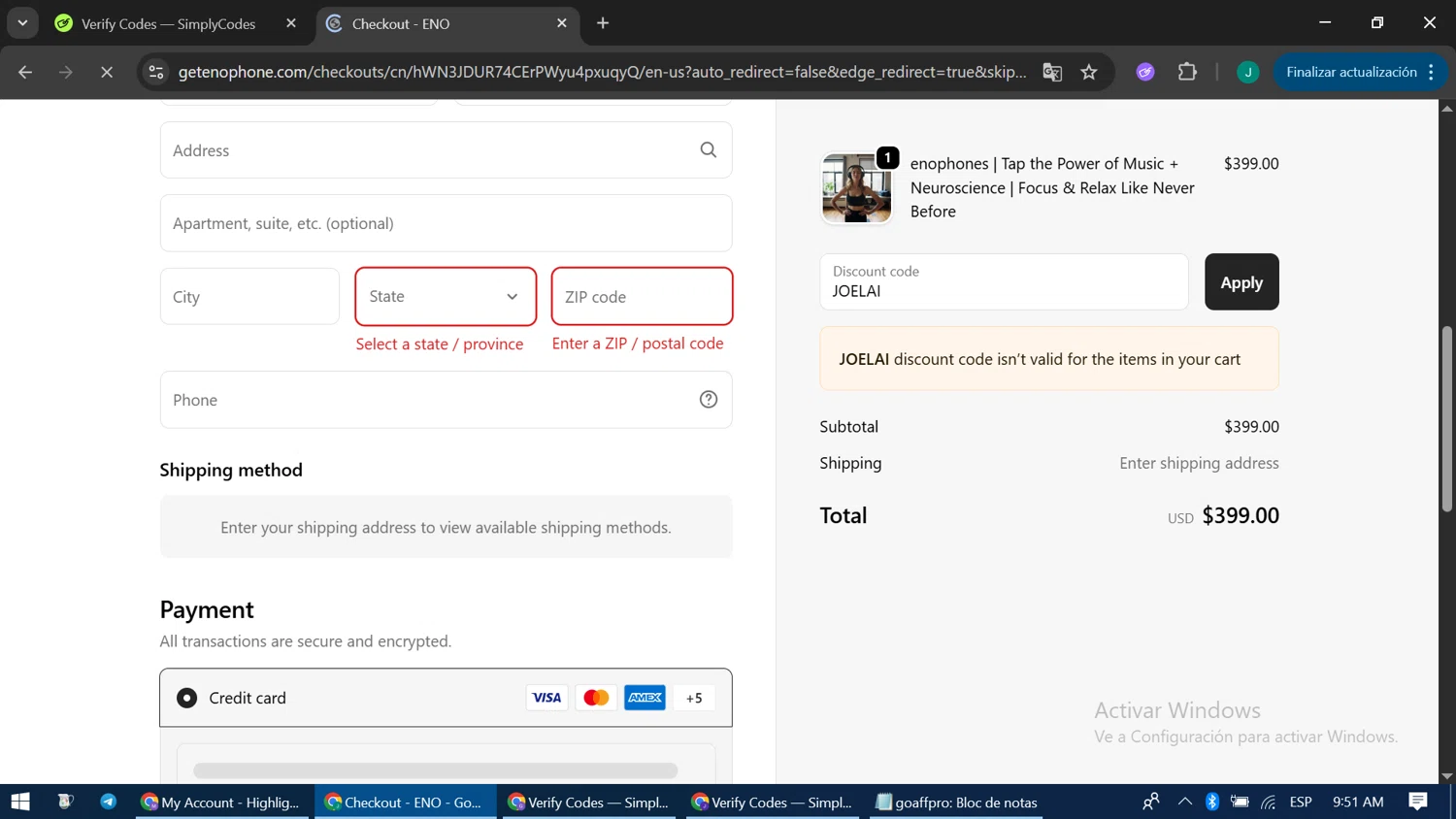This screenshot has height=819, width=1456.
Task: Click the address search magnifier icon
Action: [709, 149]
